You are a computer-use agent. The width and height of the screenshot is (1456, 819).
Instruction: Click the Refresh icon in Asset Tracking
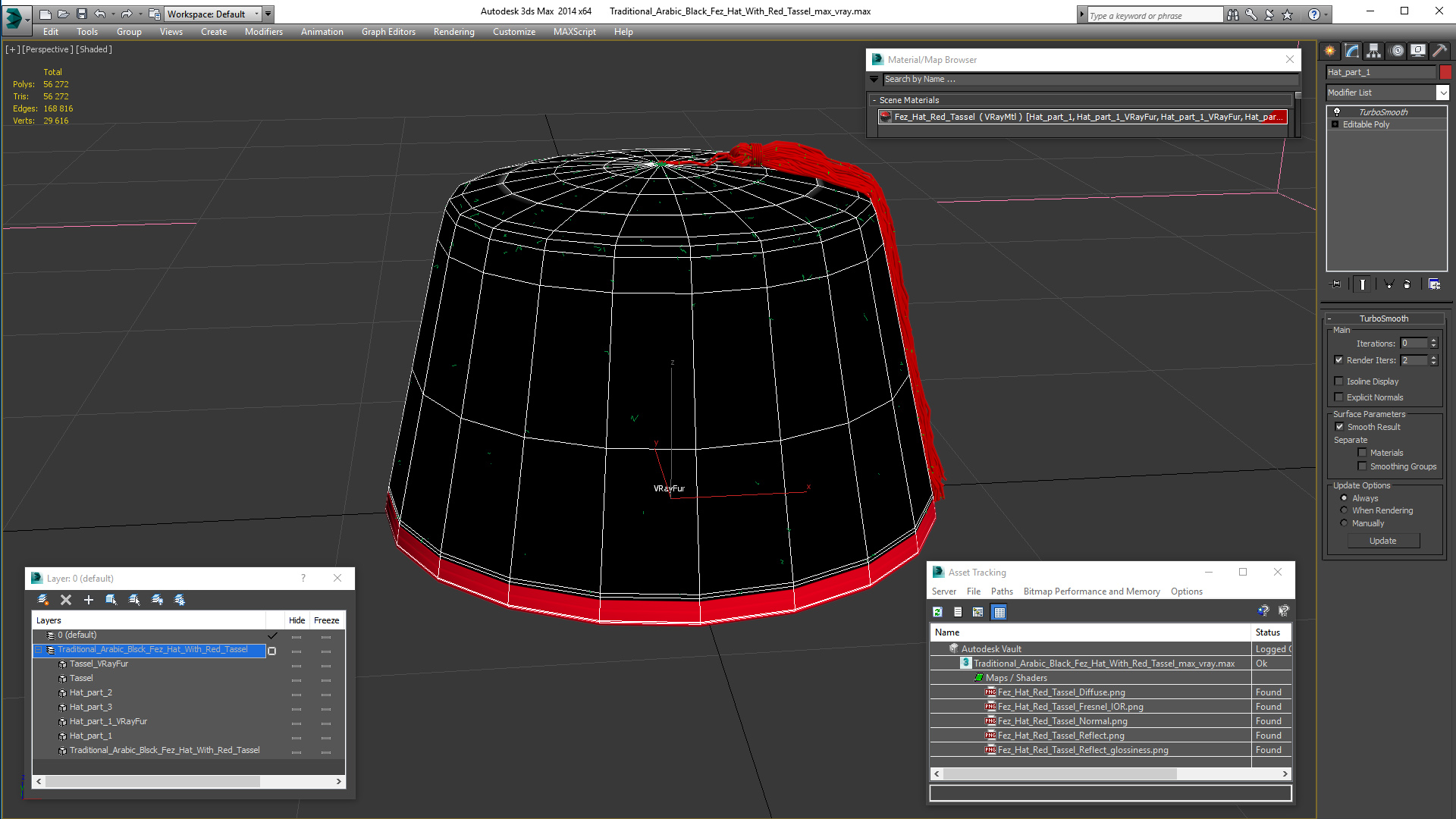[938, 612]
